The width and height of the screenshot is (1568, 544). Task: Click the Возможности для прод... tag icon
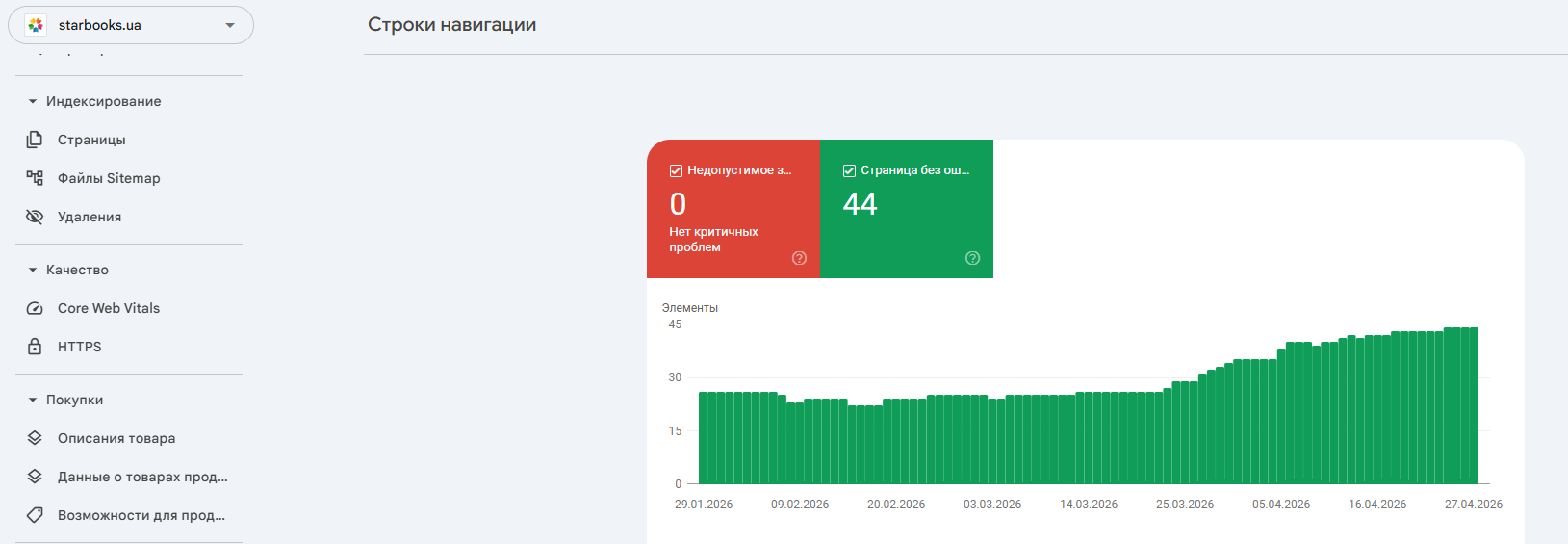35,515
